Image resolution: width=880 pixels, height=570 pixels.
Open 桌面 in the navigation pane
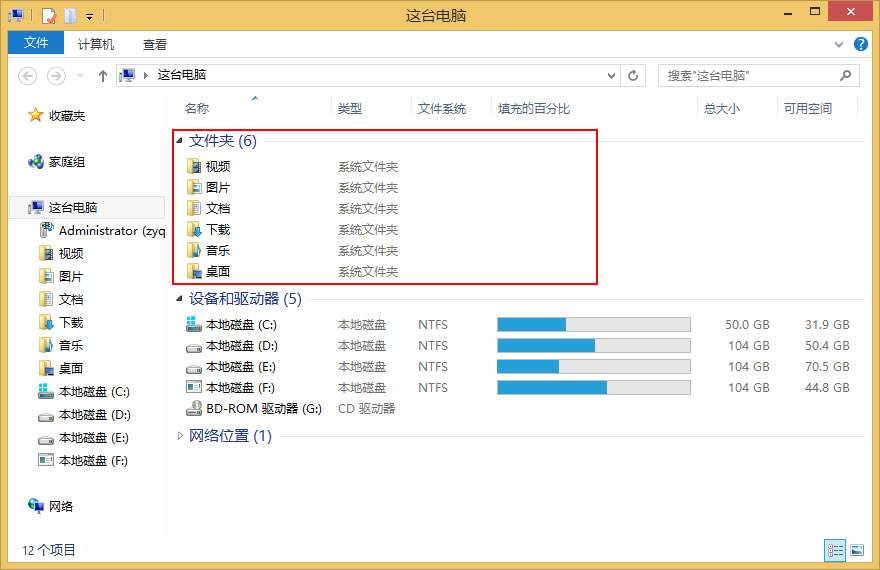point(71,369)
